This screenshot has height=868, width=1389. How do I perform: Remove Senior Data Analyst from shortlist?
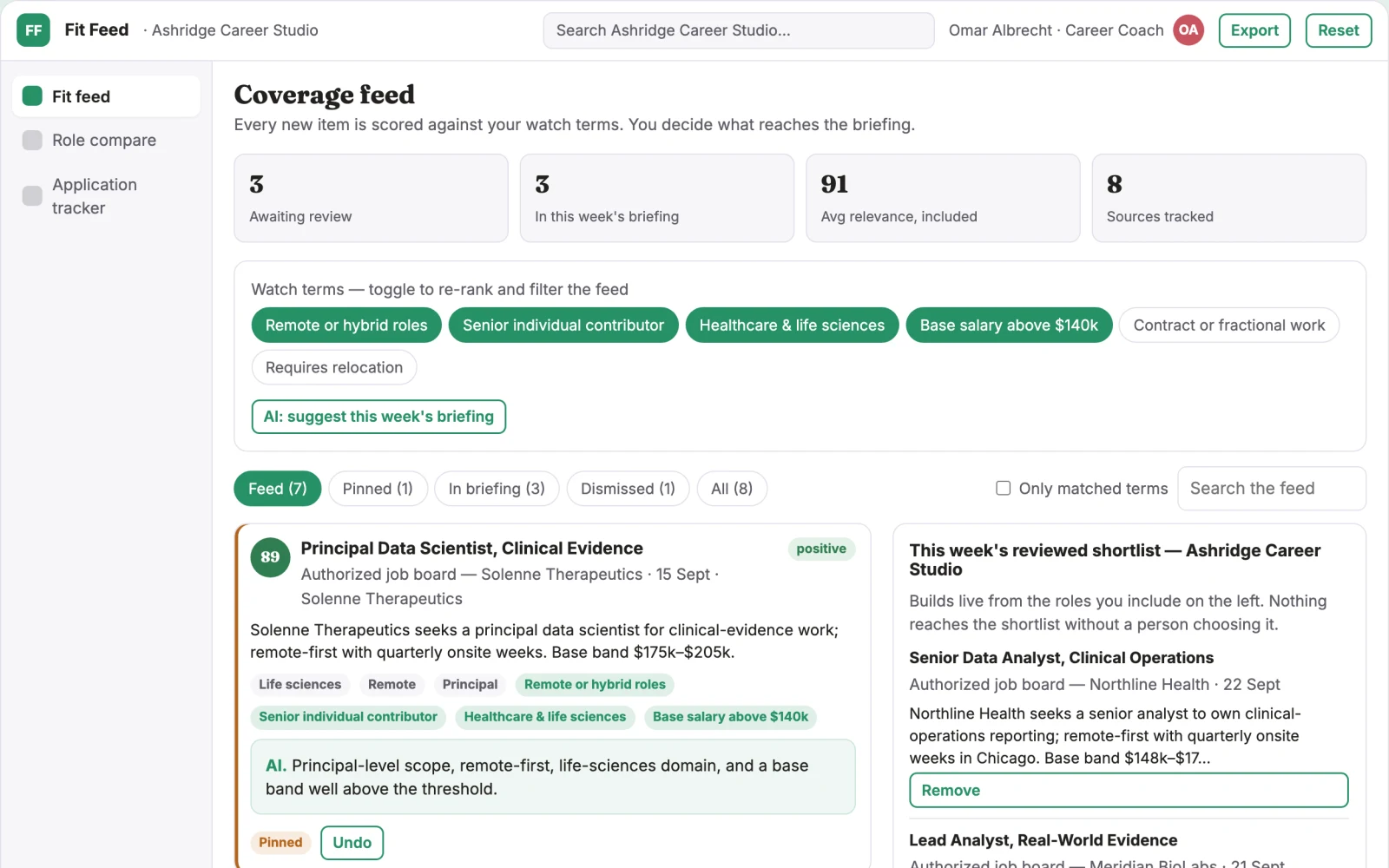click(x=1129, y=791)
